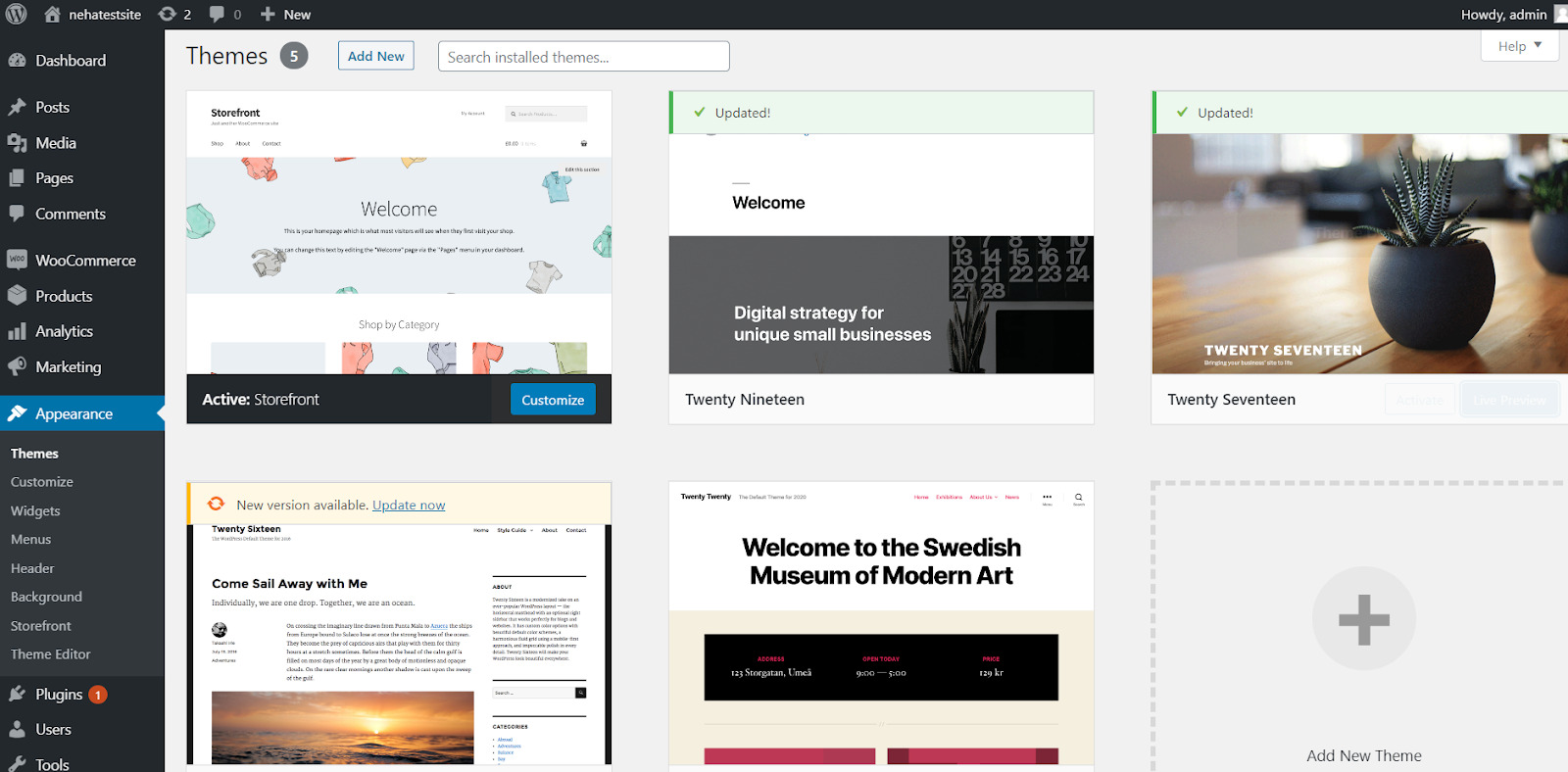
Task: Click the Comments speech bubble sidebar icon
Action: tap(17, 214)
